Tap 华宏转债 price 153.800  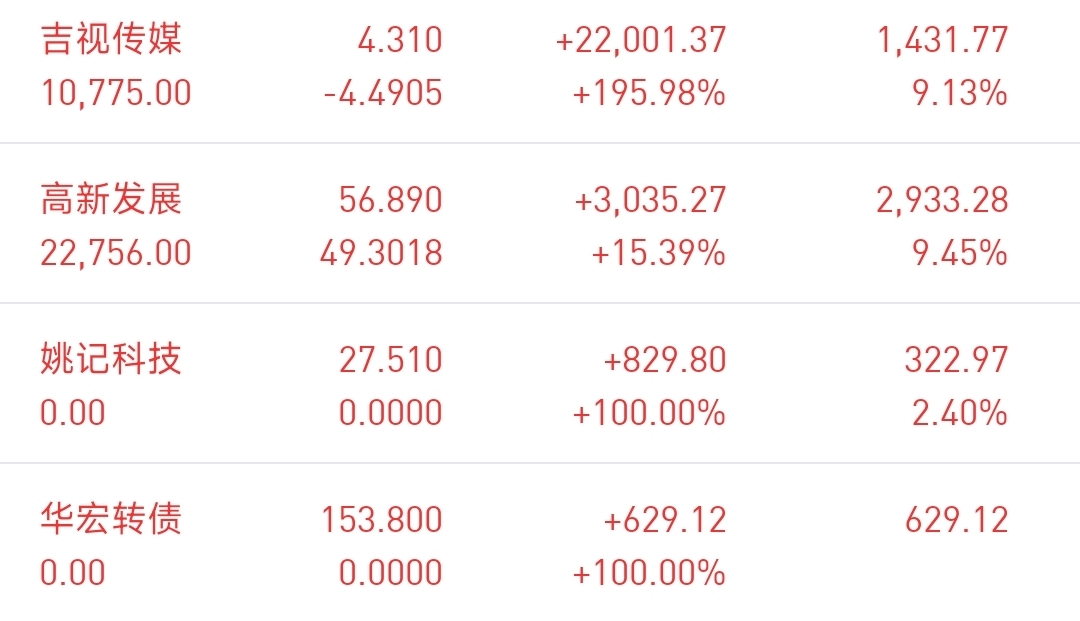pyautogui.click(x=382, y=520)
